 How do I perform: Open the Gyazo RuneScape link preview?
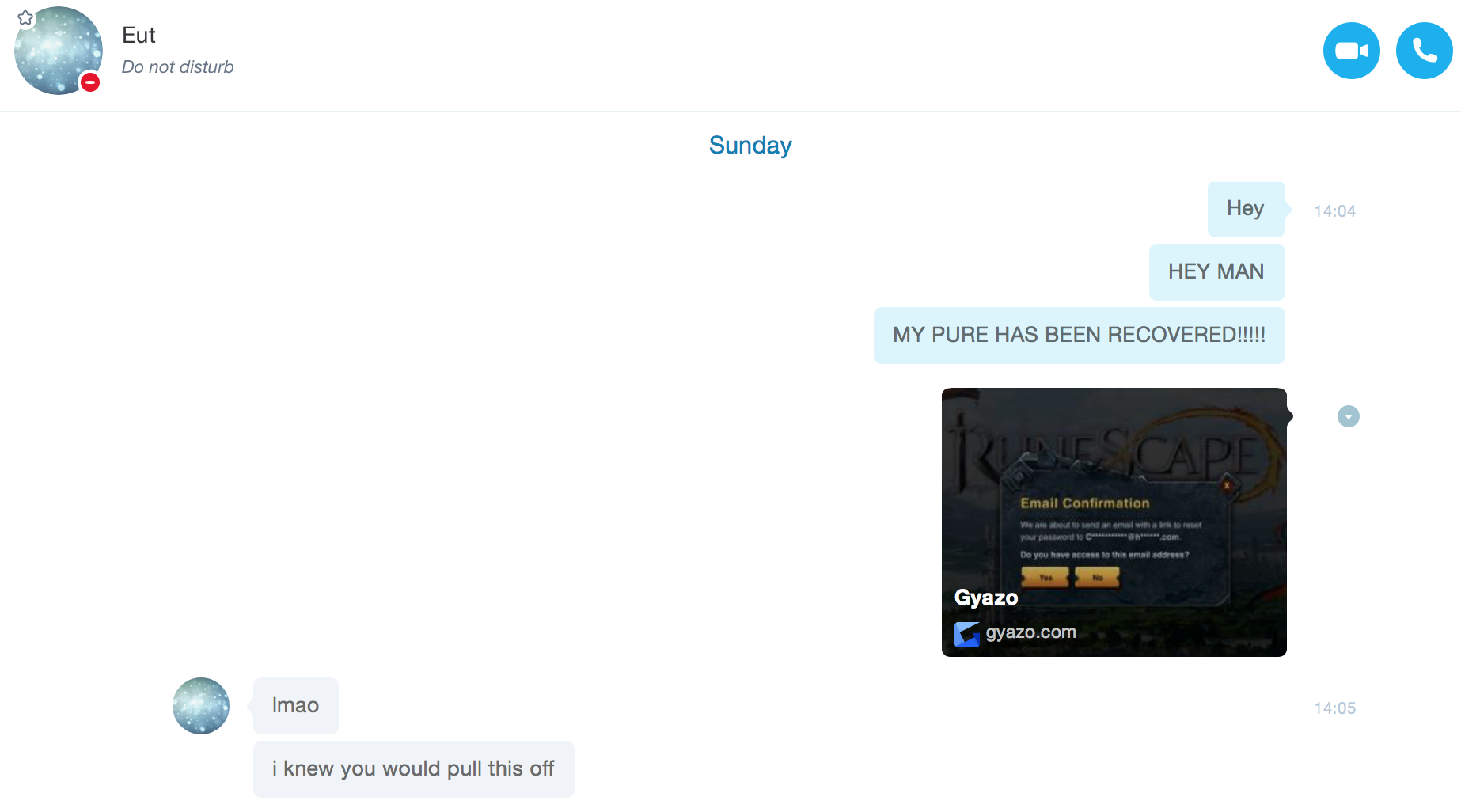(1114, 522)
